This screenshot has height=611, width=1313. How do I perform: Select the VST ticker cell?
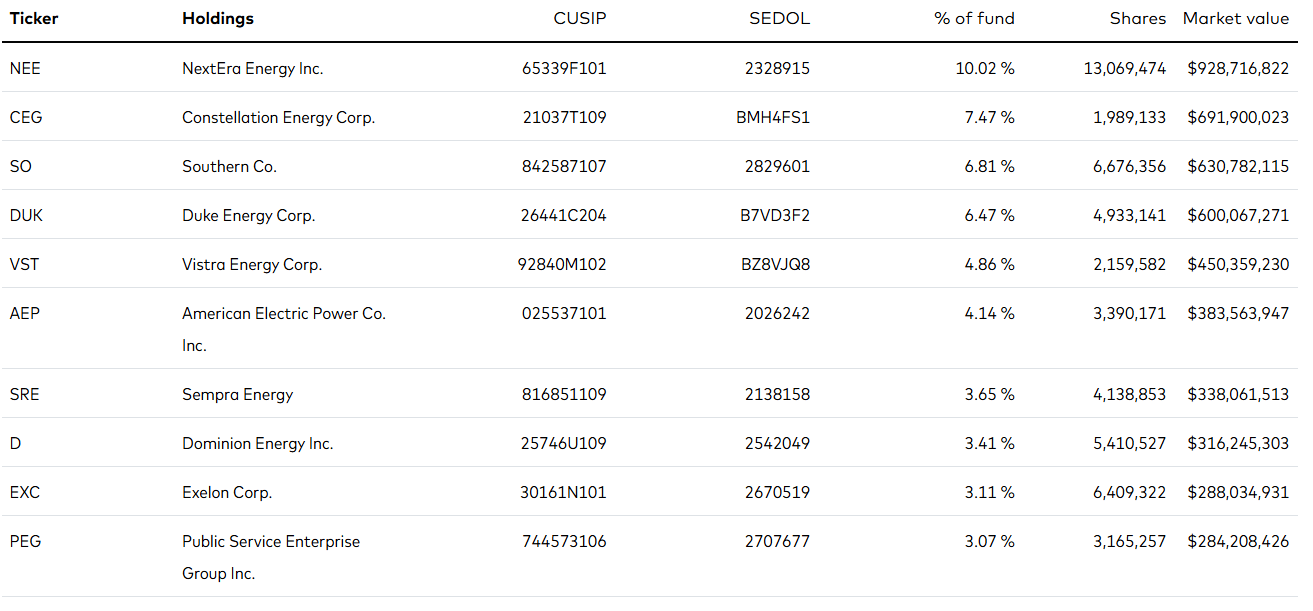coord(24,264)
